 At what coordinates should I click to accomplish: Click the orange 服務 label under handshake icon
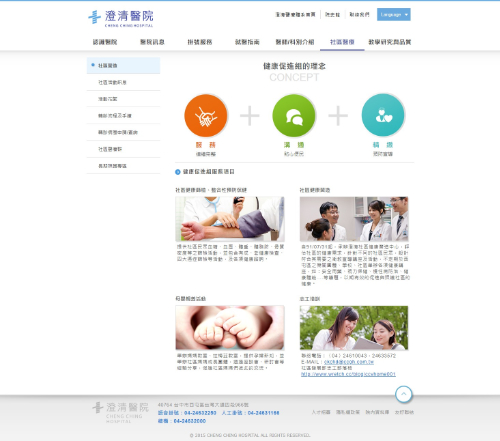(x=206, y=145)
